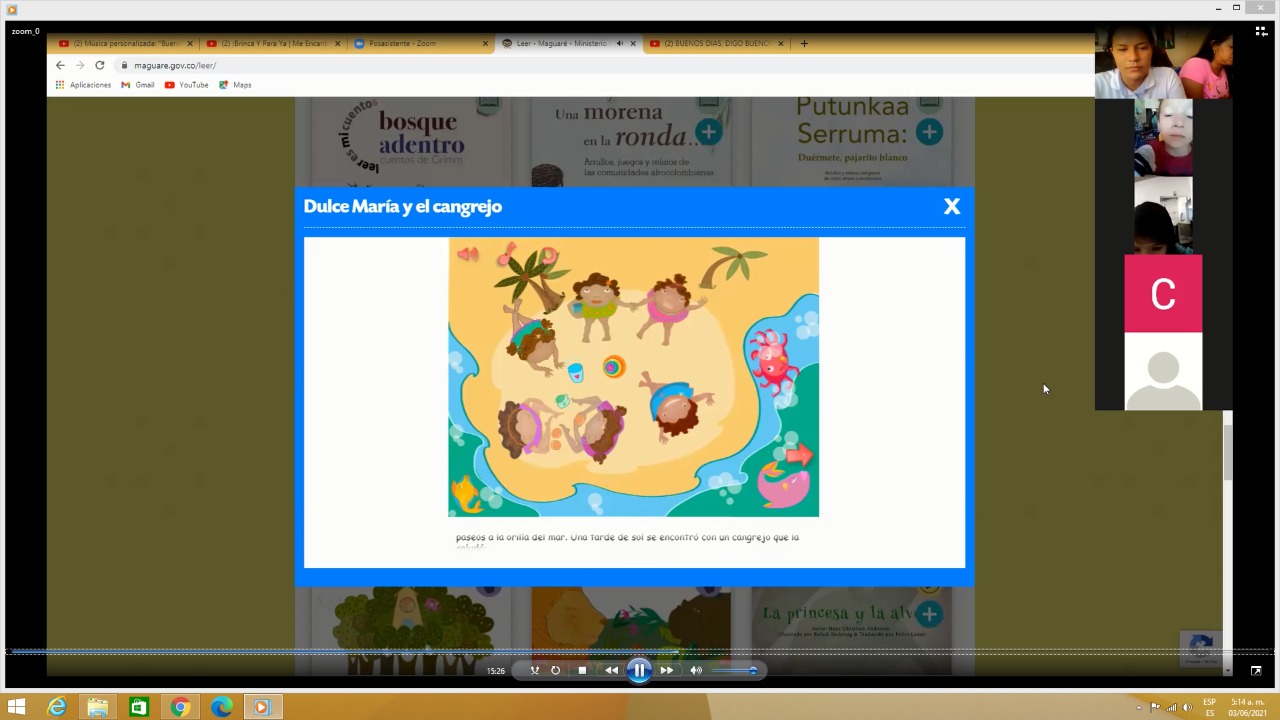Image resolution: width=1280 pixels, height=720 pixels.
Task: Open the clock showing 03/06/2021
Action: point(1247,707)
